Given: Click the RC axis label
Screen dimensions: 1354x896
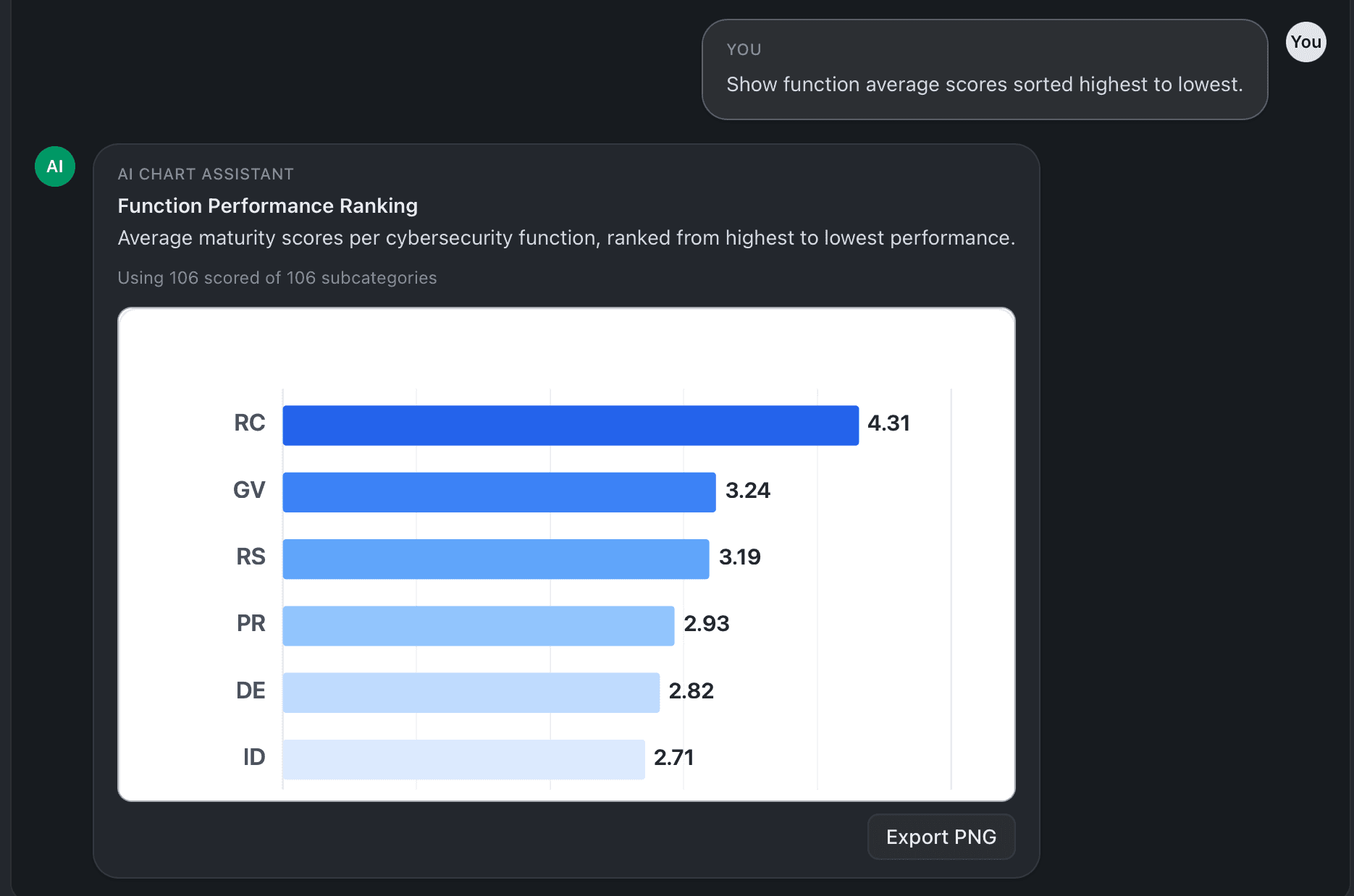Looking at the screenshot, I should (249, 423).
